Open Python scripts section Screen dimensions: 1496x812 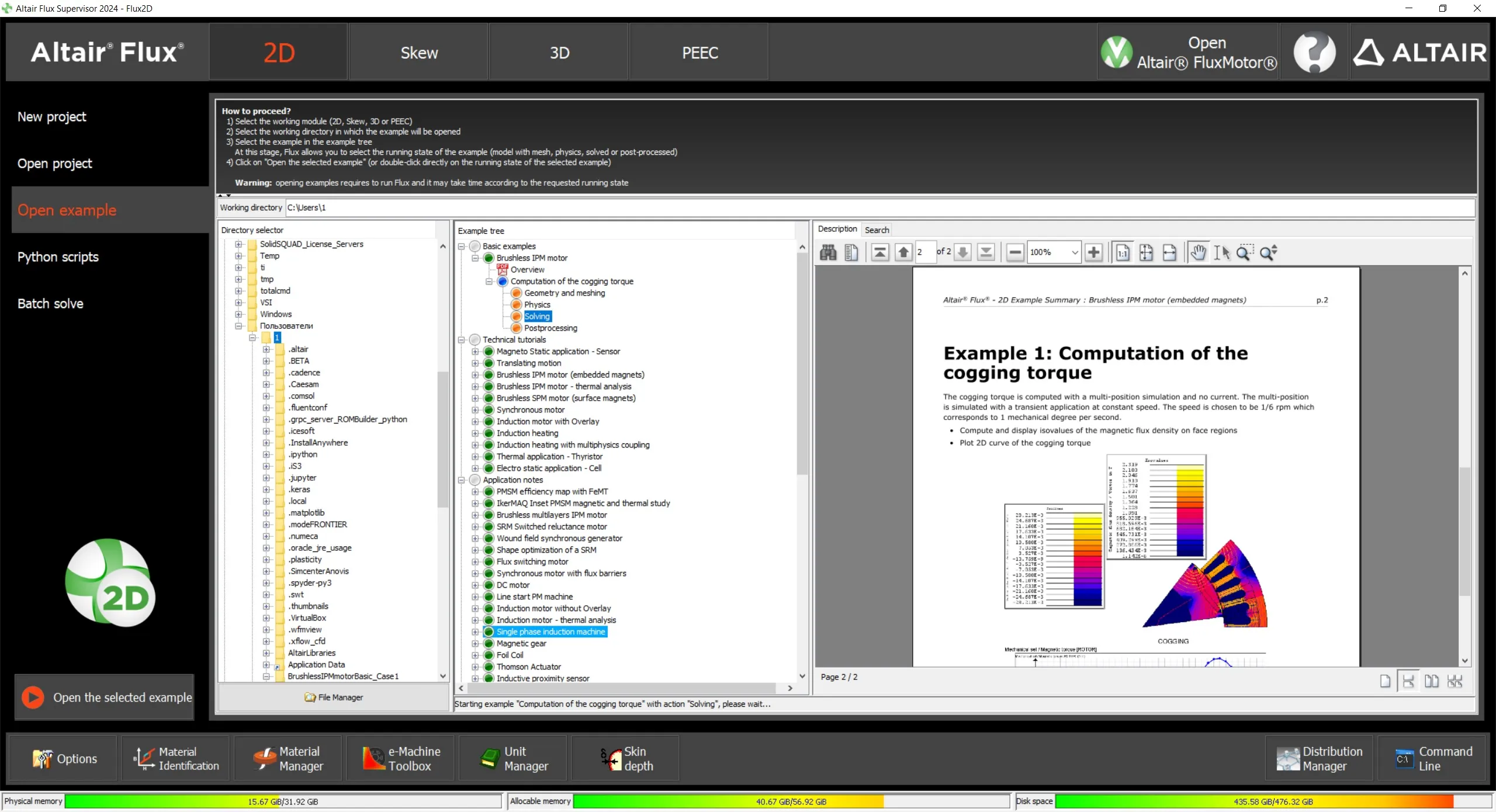(58, 257)
